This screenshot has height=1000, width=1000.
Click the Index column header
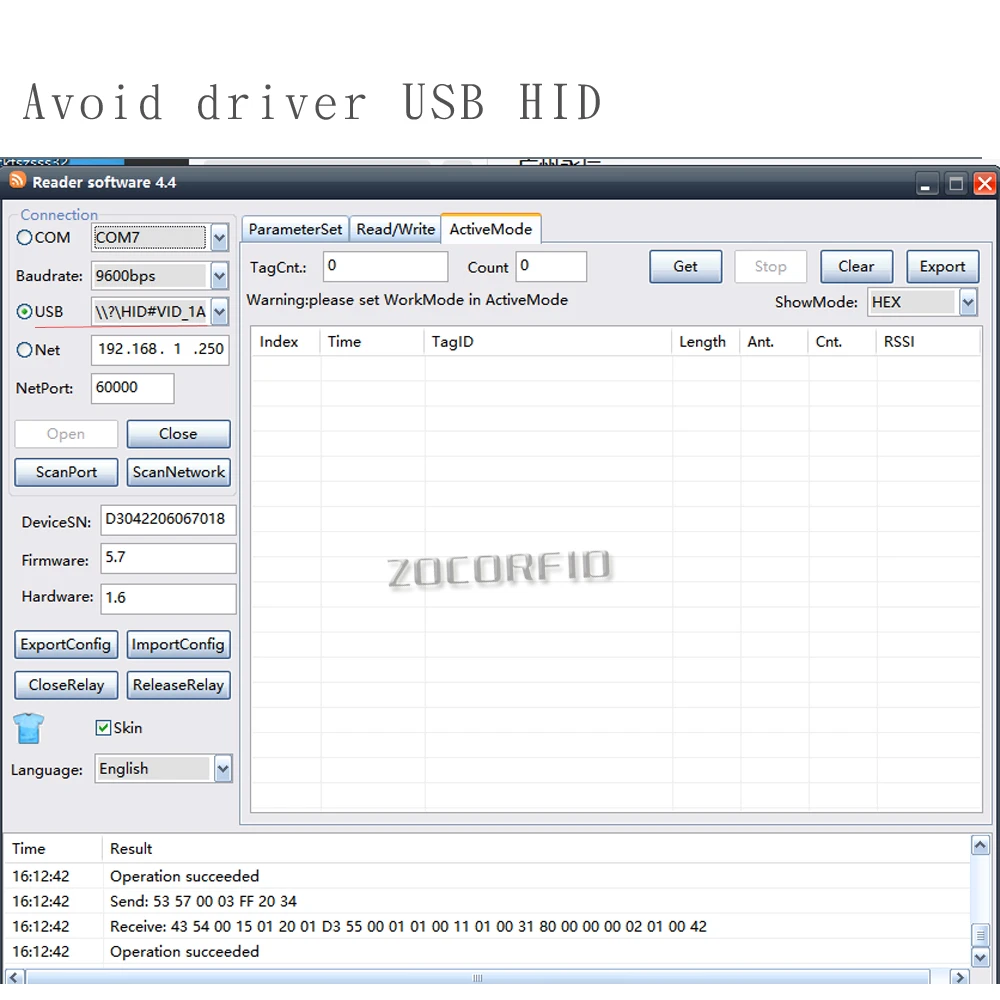pos(286,342)
